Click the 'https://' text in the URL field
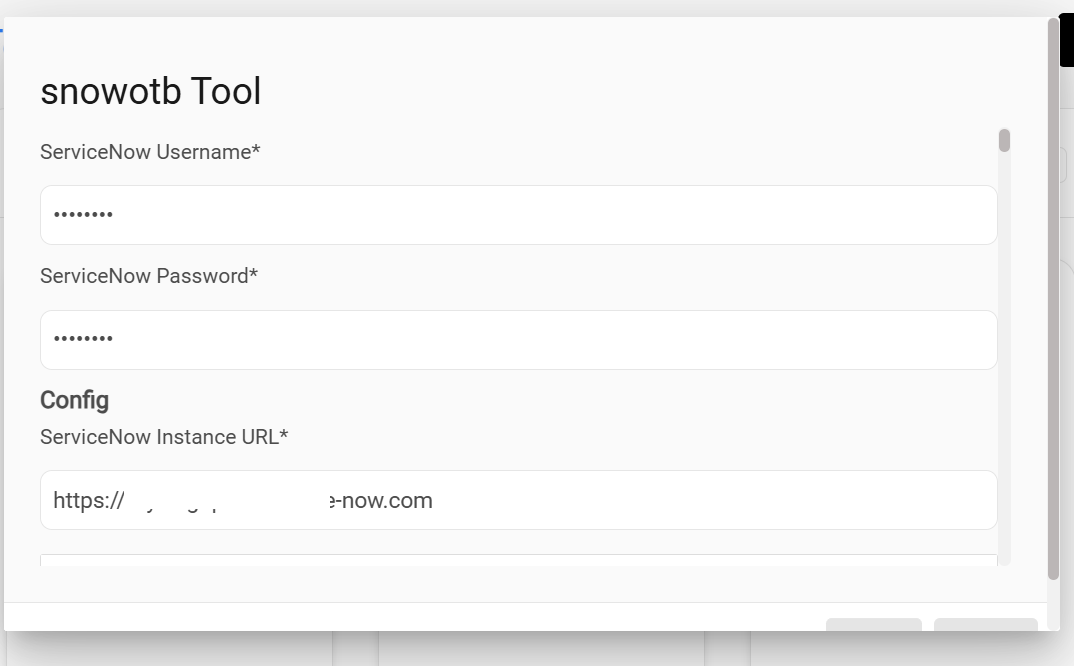Viewport: 1074px width, 666px height. point(88,500)
